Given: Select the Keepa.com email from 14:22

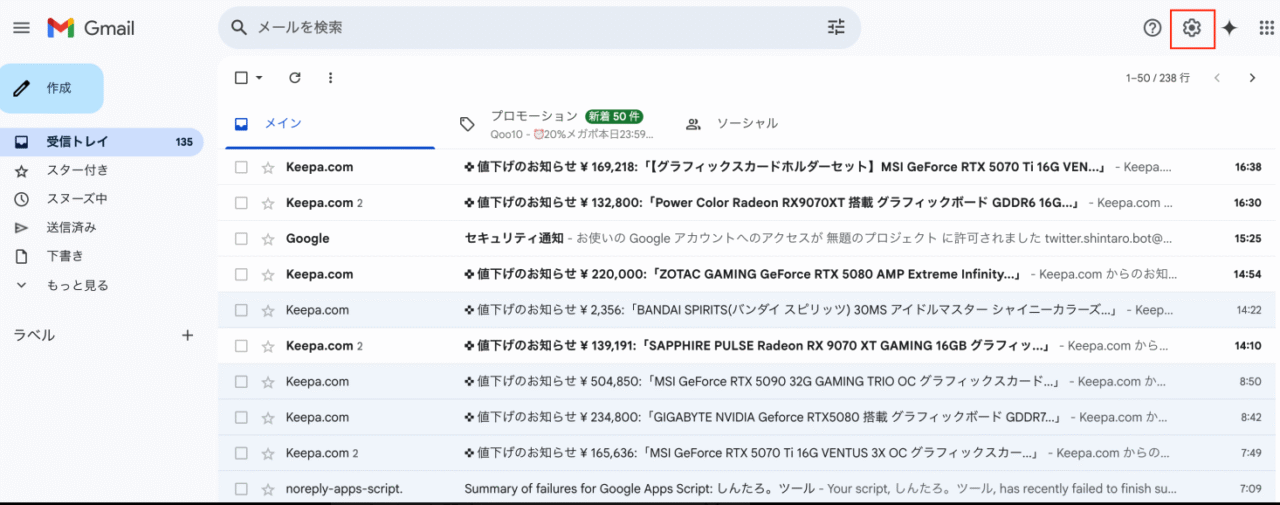Looking at the screenshot, I should (241, 310).
